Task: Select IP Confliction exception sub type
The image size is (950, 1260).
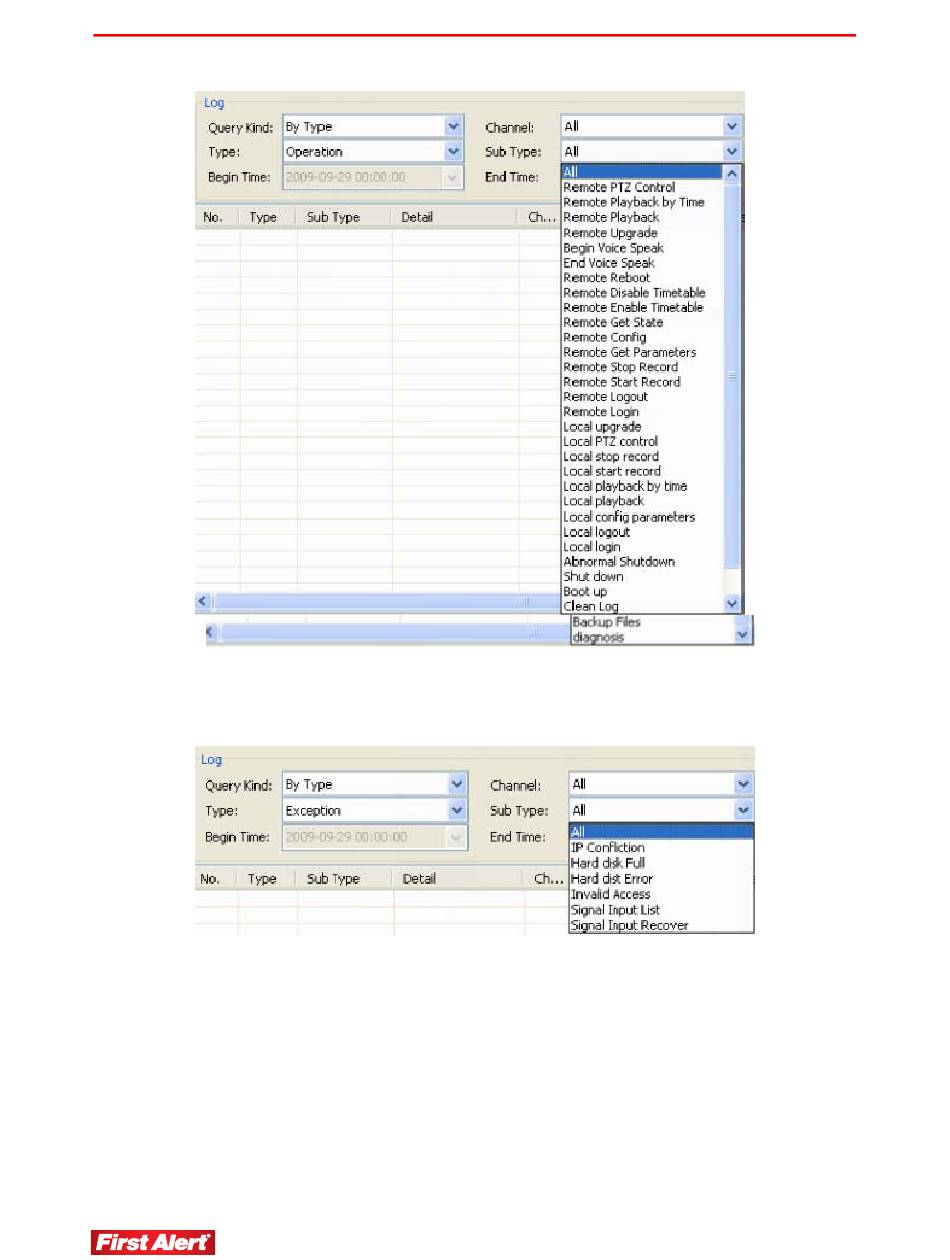Action: pos(607,848)
